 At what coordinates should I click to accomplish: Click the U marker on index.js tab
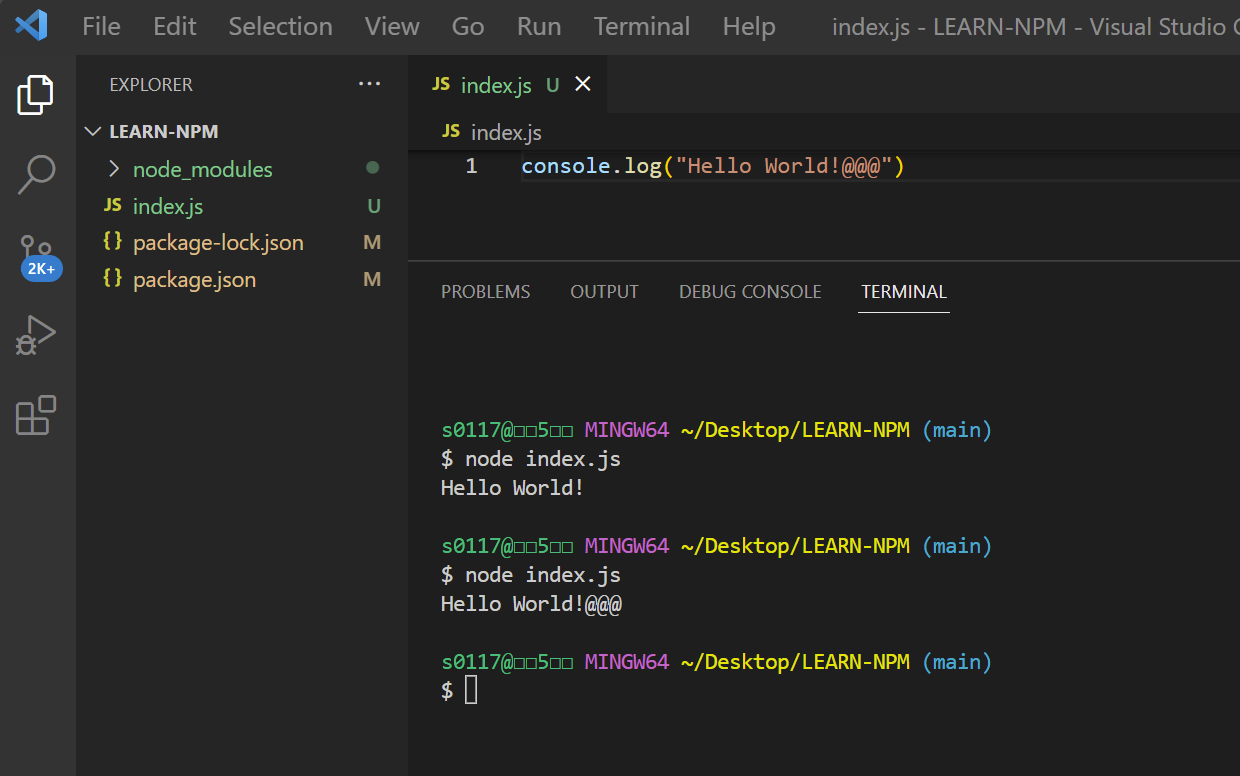click(x=552, y=85)
